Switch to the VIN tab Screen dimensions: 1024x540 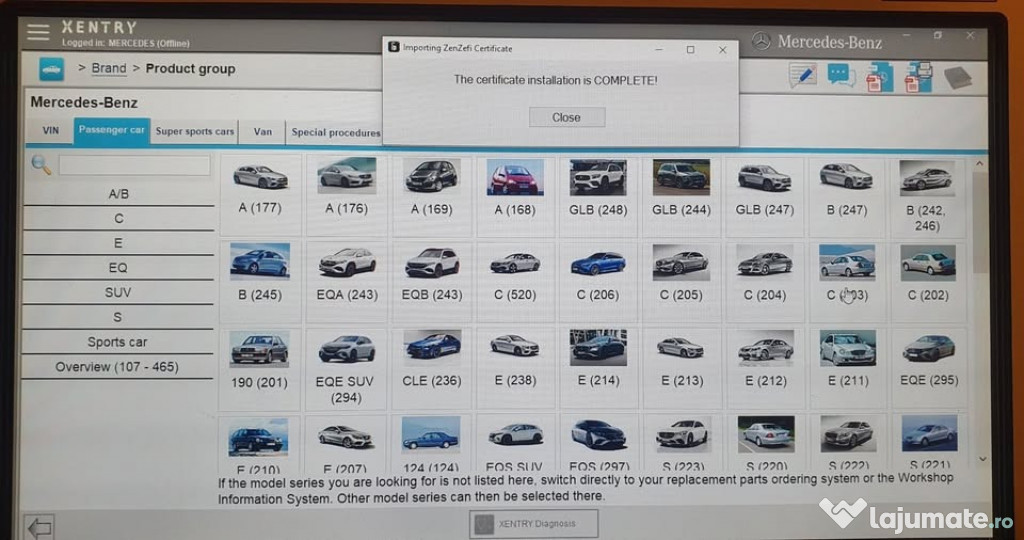click(50, 131)
